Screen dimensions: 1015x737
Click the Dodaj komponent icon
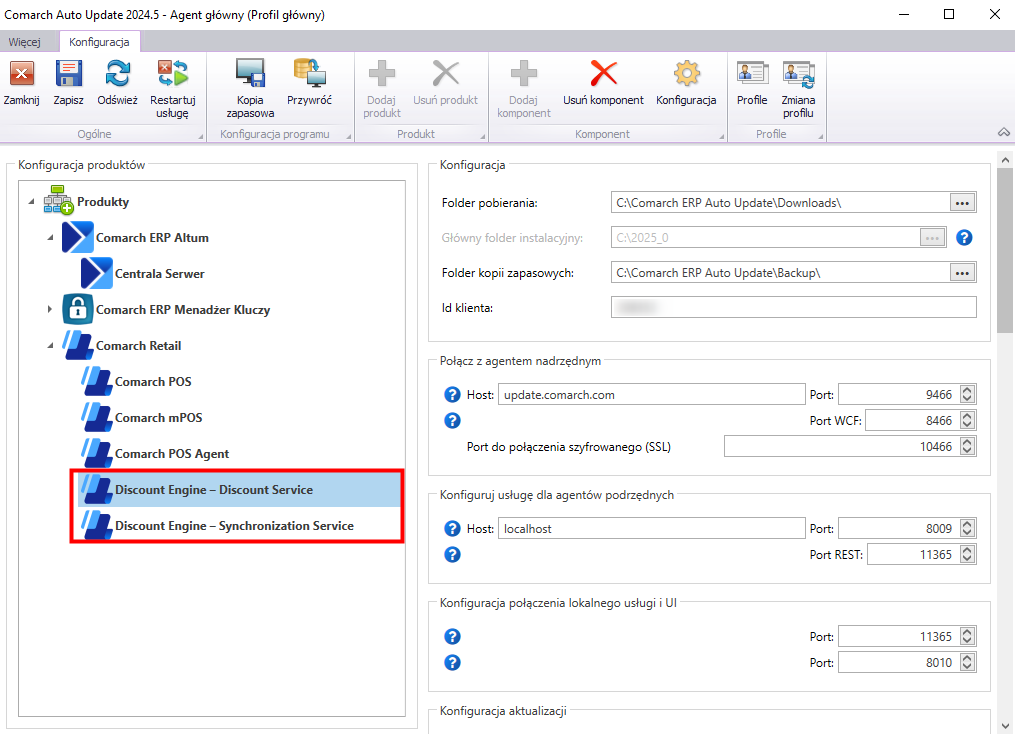coord(524,74)
